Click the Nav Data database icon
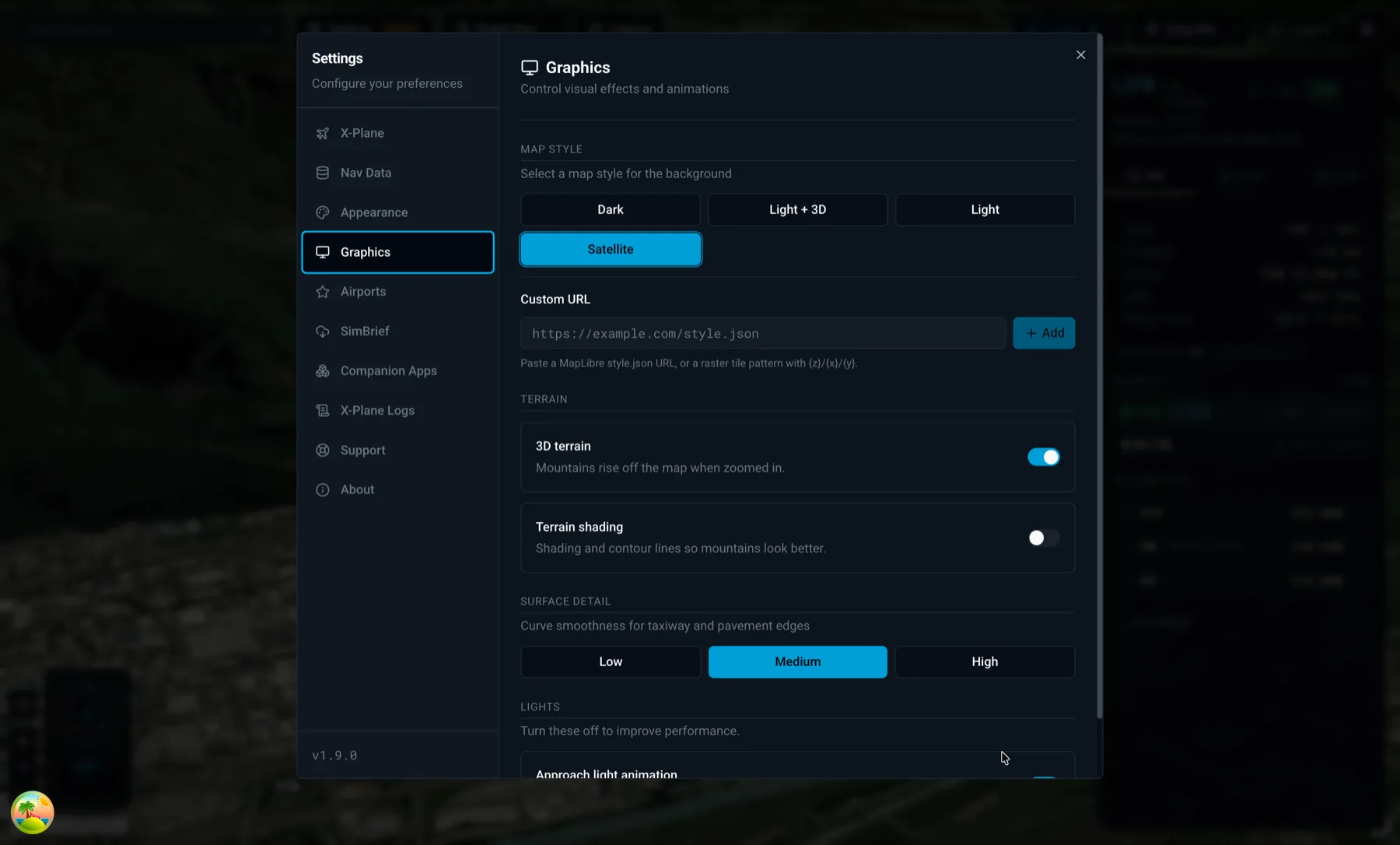Viewport: 1400px width, 845px height. [322, 173]
